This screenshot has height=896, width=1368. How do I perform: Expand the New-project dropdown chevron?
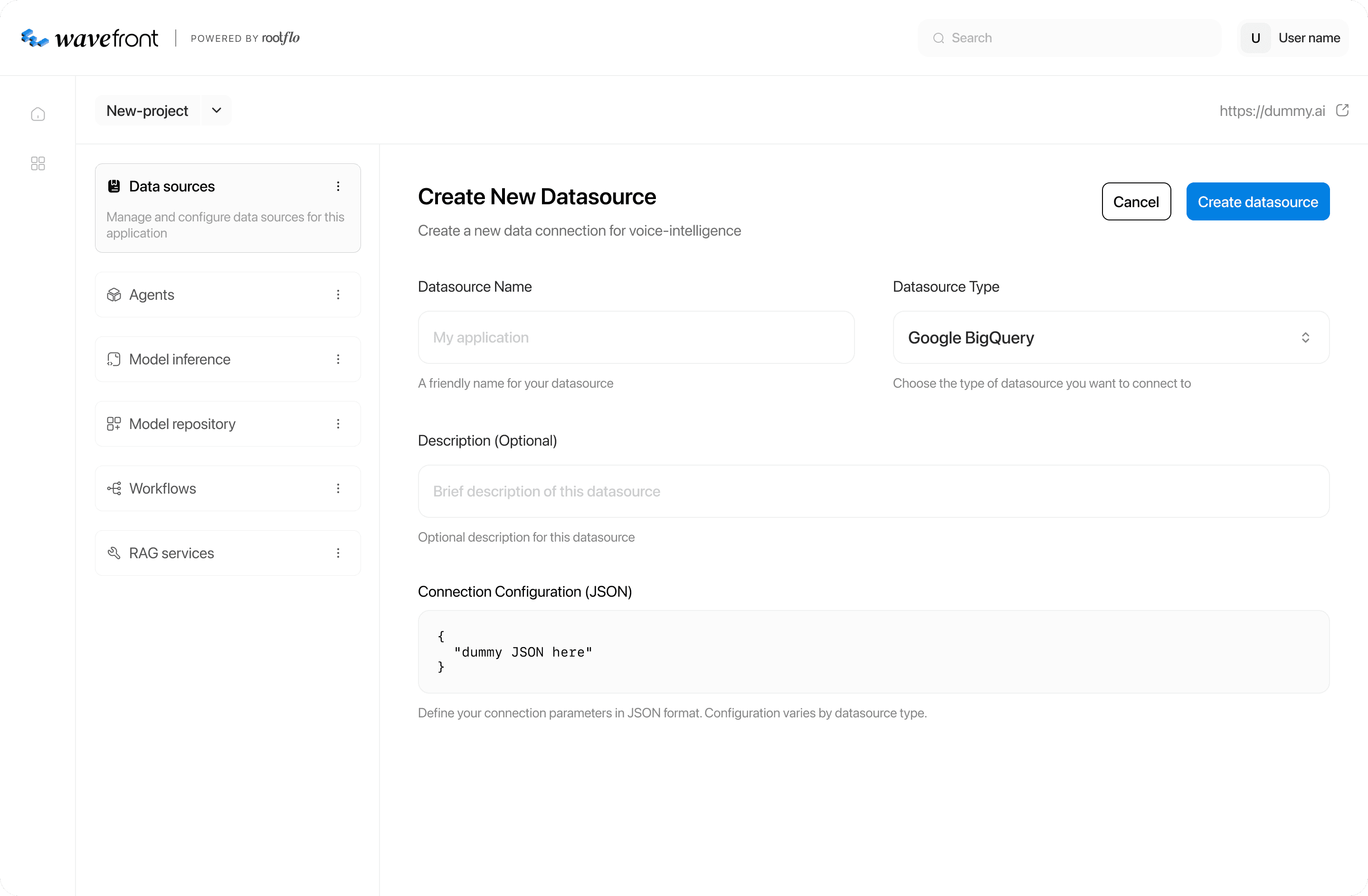click(x=216, y=110)
